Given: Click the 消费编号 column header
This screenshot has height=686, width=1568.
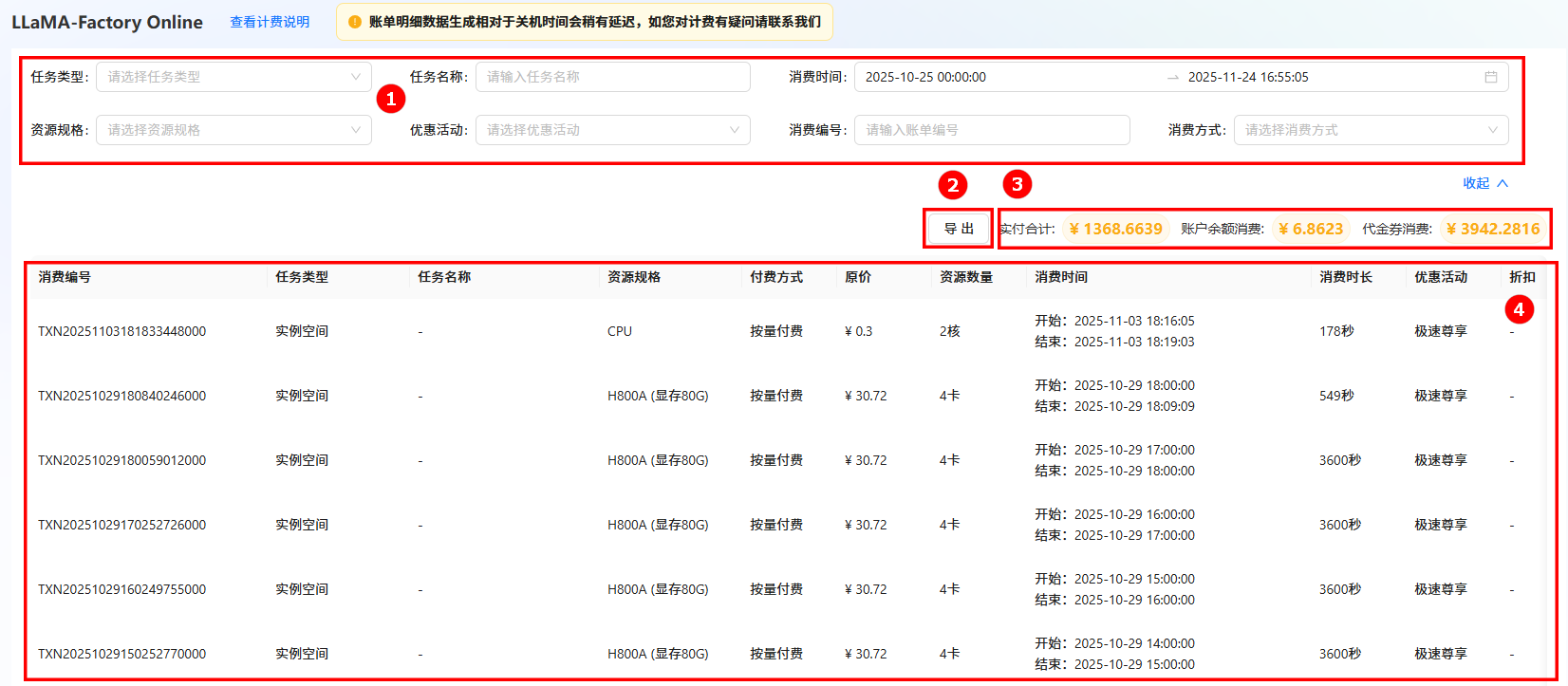Looking at the screenshot, I should click(65, 277).
